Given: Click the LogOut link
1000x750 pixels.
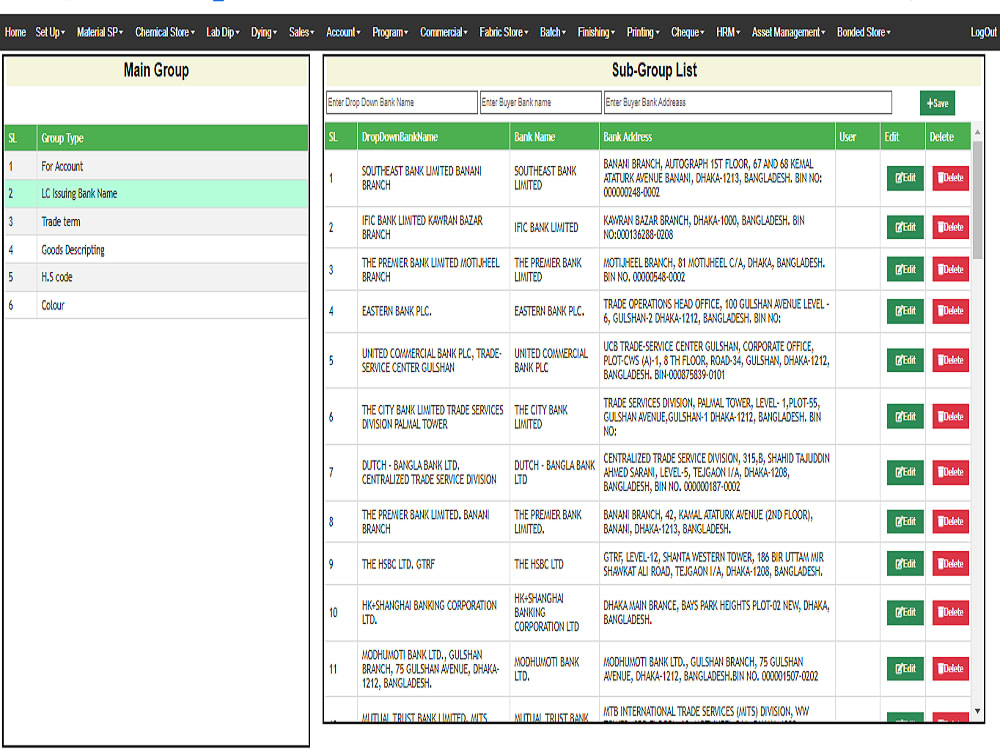Looking at the screenshot, I should click(983, 32).
